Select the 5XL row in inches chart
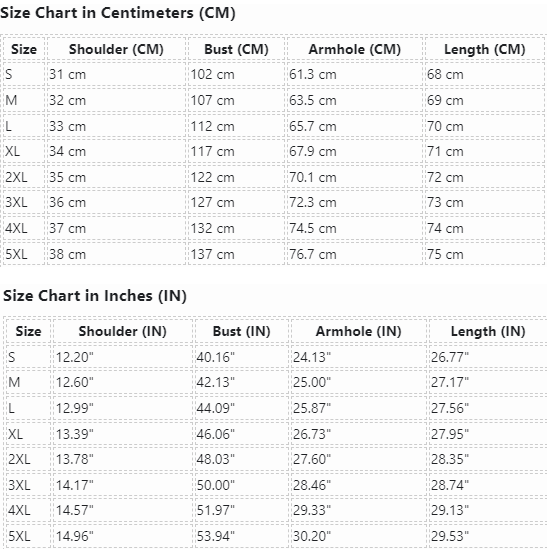The width and height of the screenshot is (549, 549). click(277, 536)
